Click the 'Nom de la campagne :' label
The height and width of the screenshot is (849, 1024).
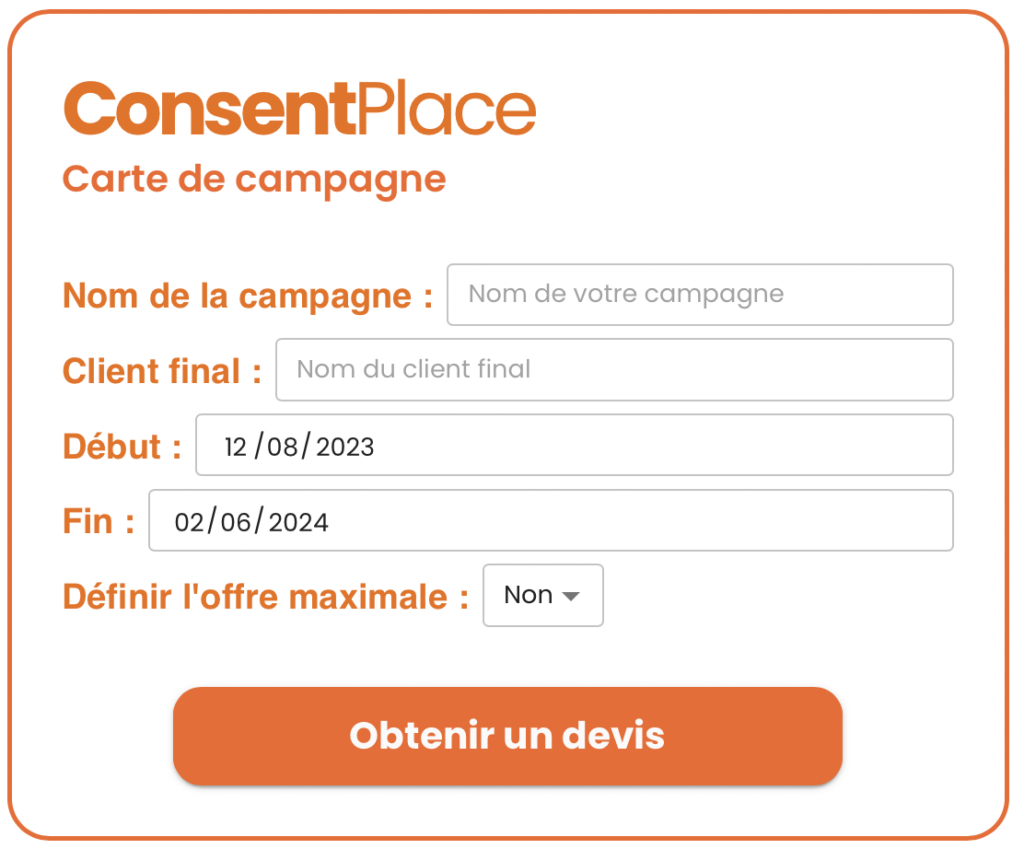(248, 296)
